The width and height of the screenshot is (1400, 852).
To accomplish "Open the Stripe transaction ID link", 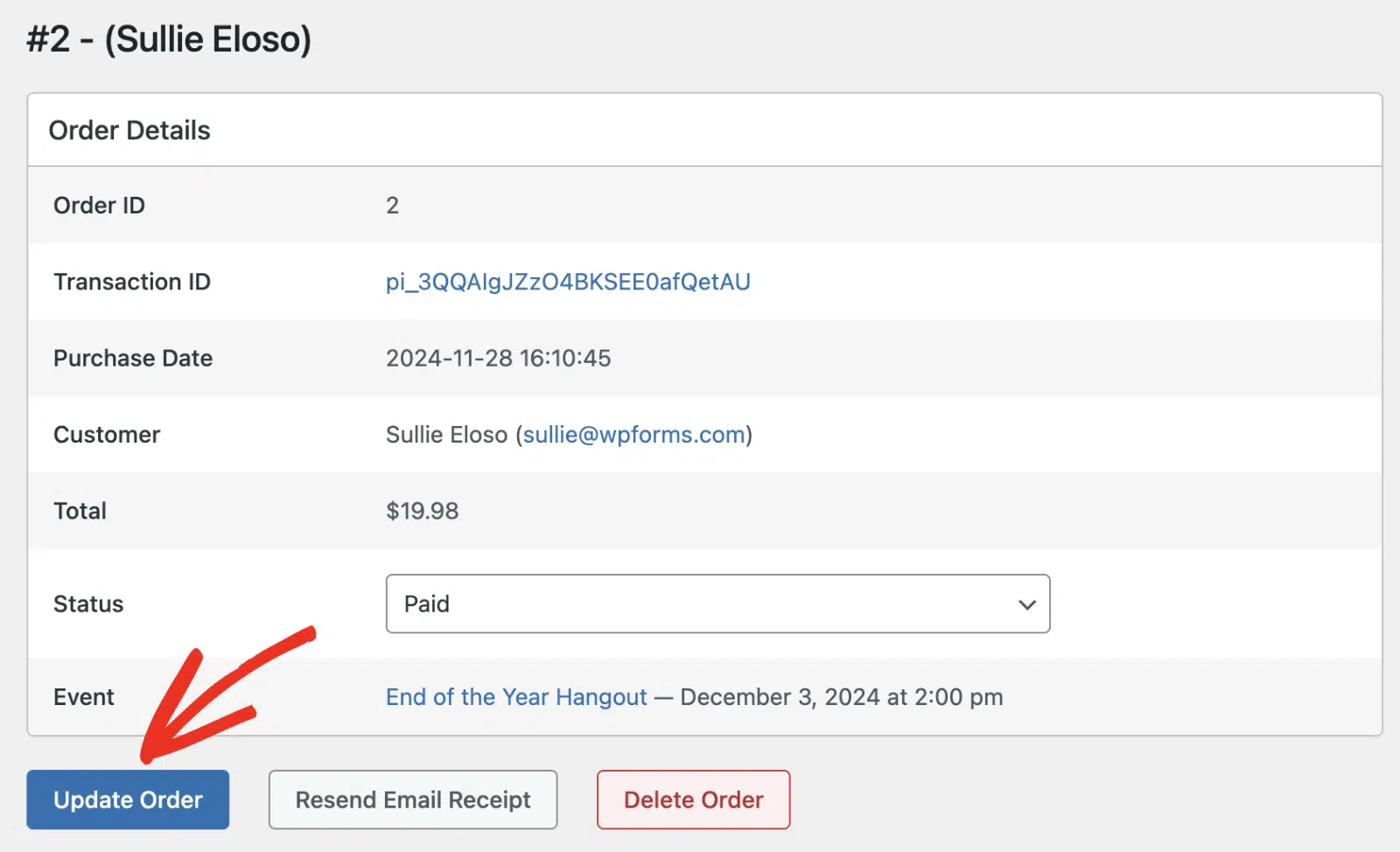I will click(568, 282).
